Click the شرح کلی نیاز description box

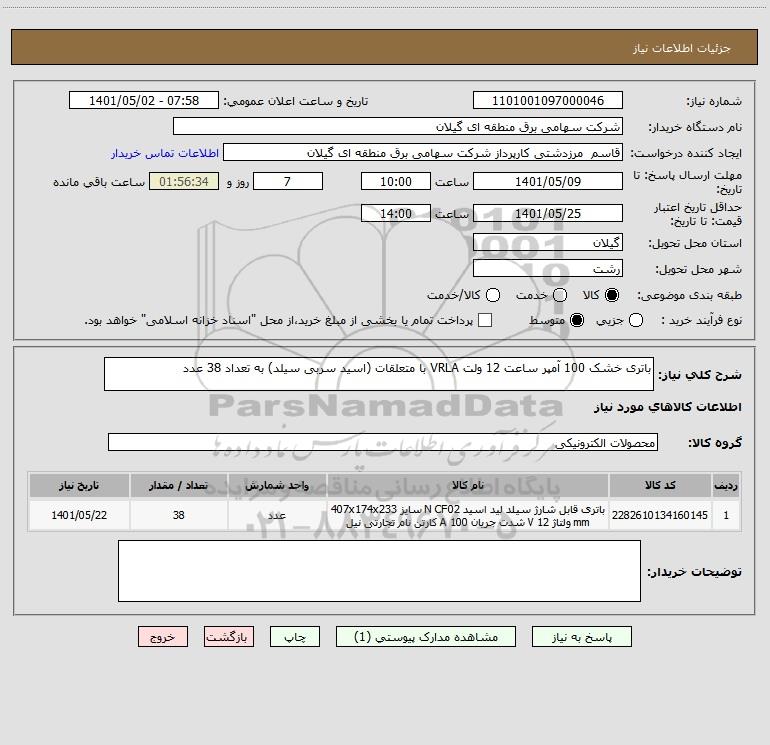click(379, 374)
